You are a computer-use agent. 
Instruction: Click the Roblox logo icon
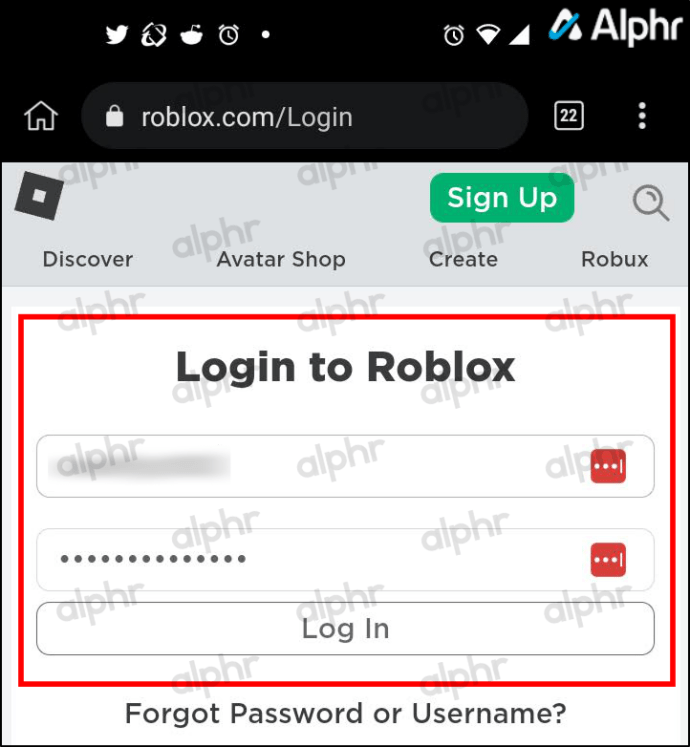[39, 195]
